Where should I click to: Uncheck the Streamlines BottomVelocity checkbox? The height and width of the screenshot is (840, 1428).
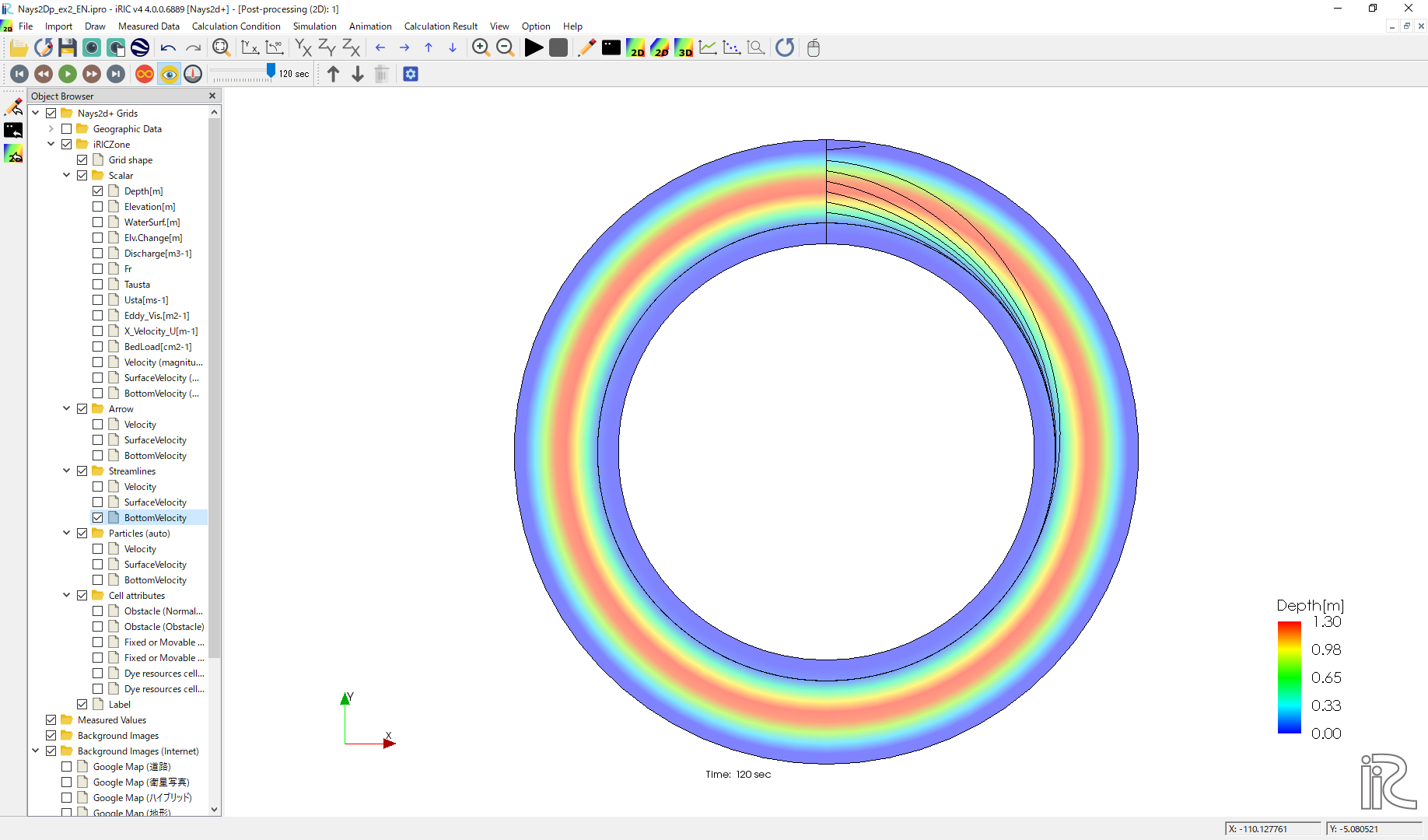97,518
